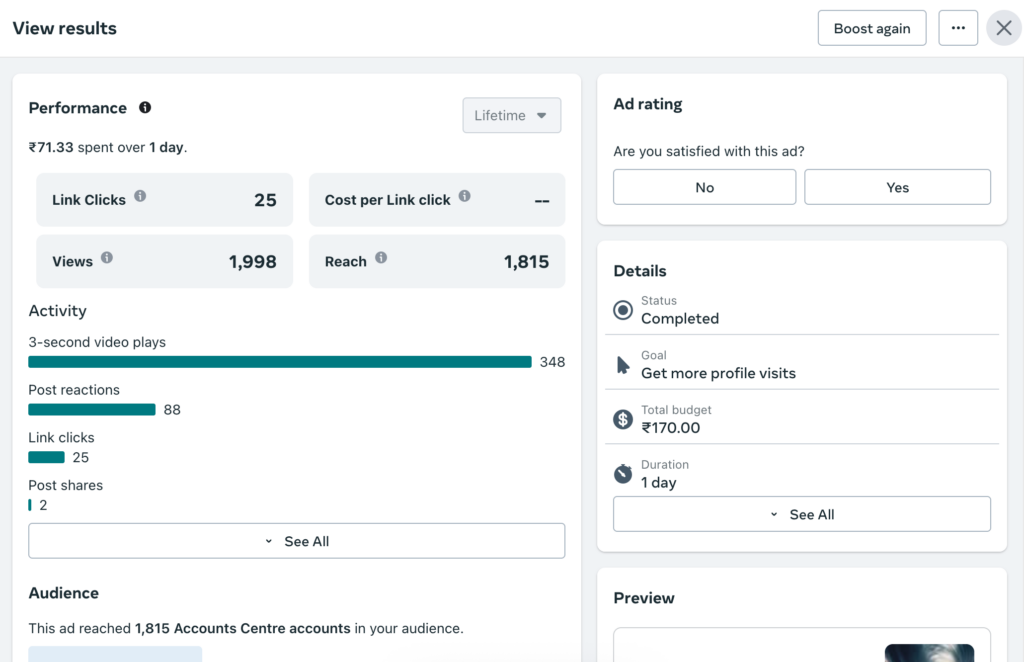Click the Goal cursor icon

tap(623, 365)
